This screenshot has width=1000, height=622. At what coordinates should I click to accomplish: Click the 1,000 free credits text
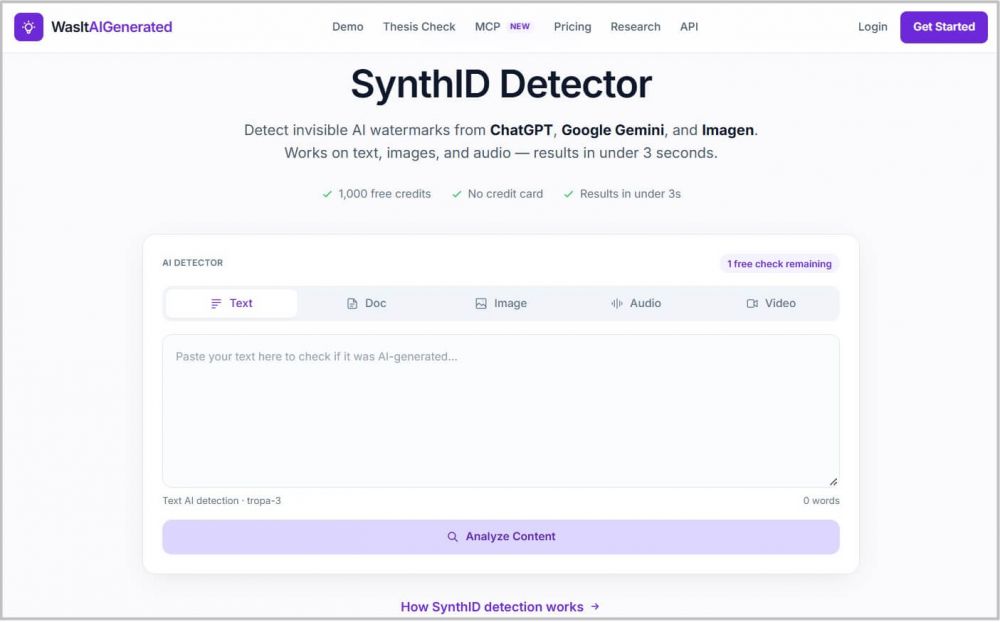385,194
